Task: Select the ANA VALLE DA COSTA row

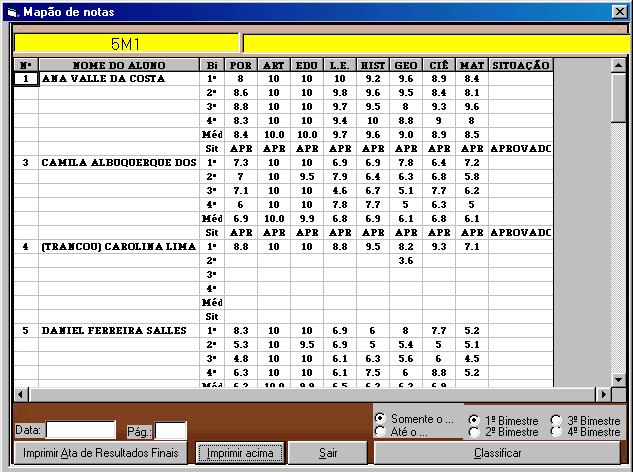Action: [x=118, y=78]
